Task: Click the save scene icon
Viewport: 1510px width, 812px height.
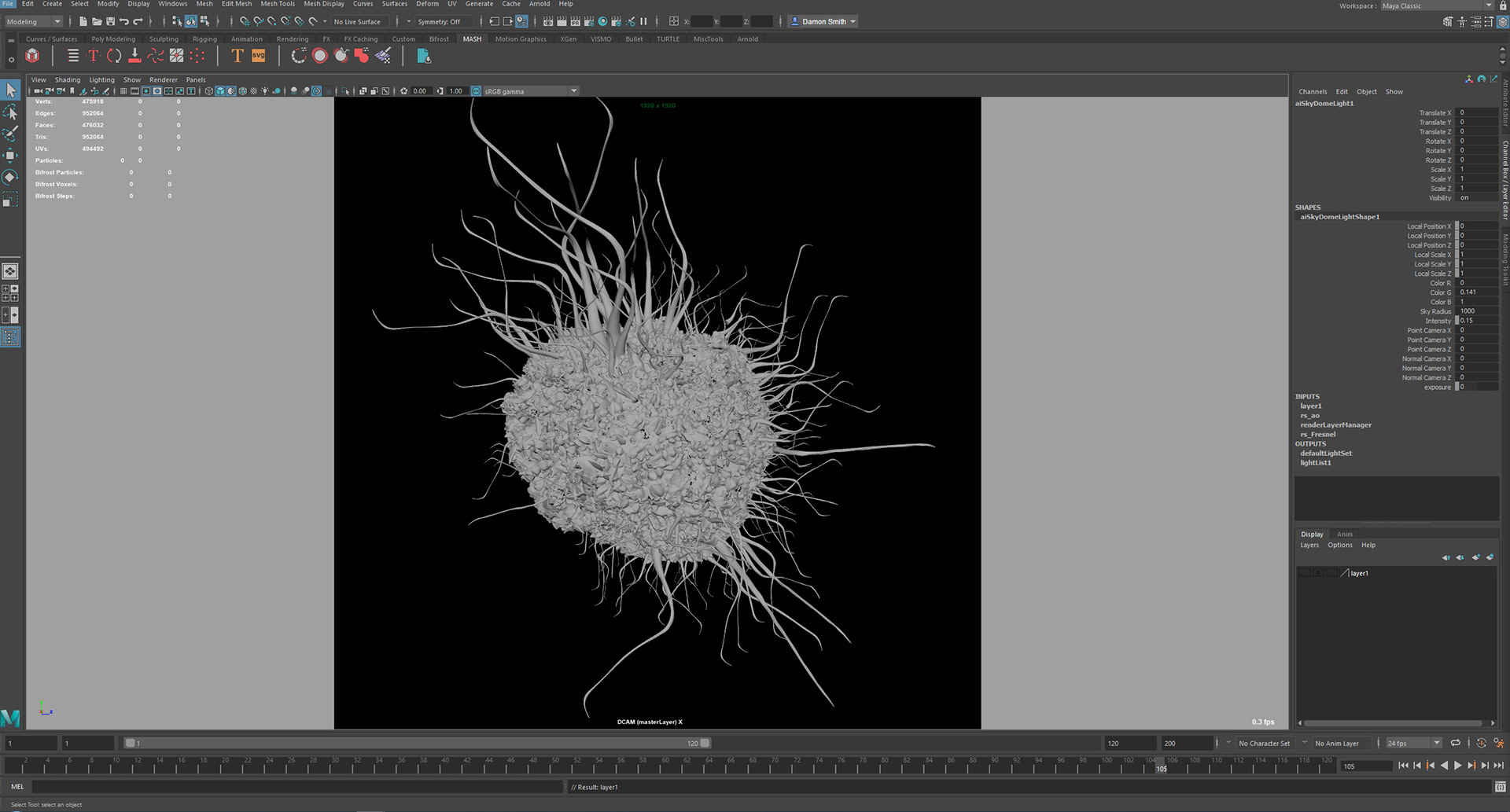Action: pos(110,22)
